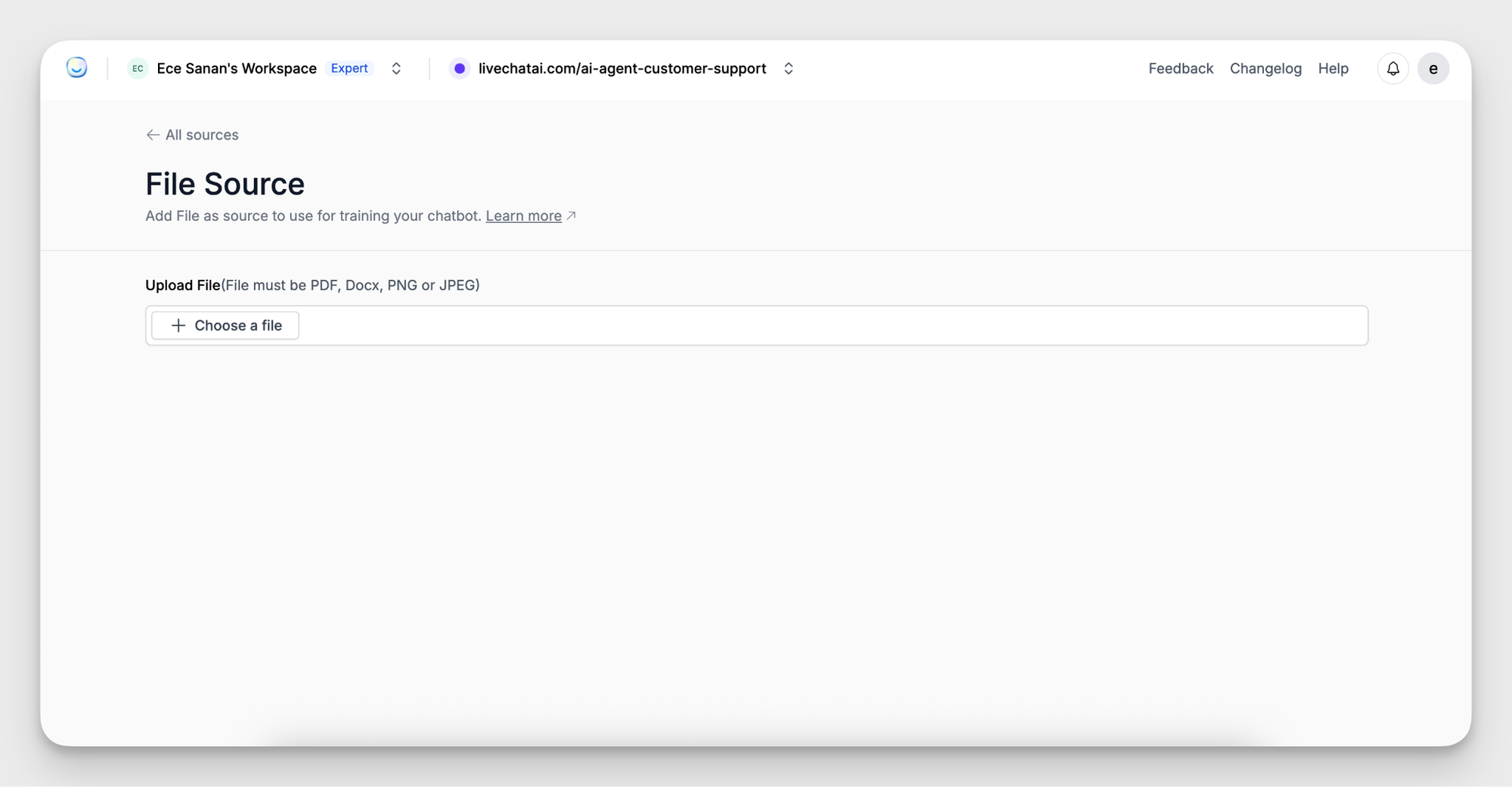1512x787 pixels.
Task: Expand the chatbot switcher chevrons
Action: (x=789, y=69)
